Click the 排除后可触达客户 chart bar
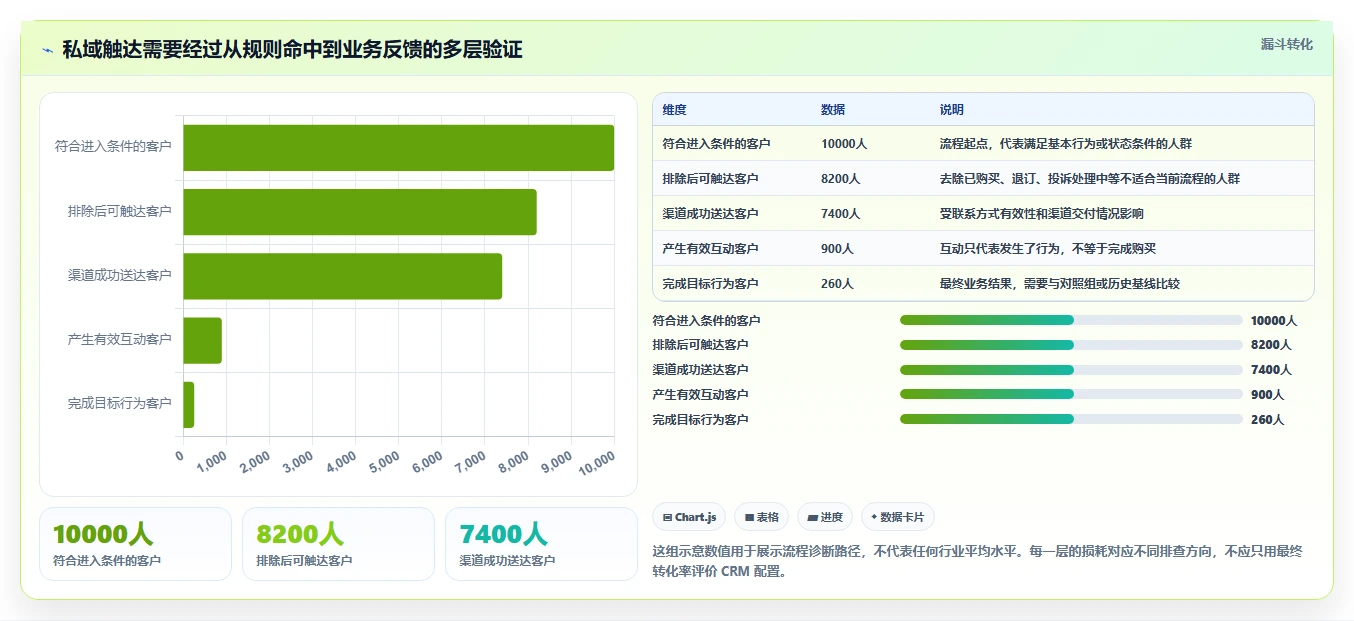 [x=360, y=212]
